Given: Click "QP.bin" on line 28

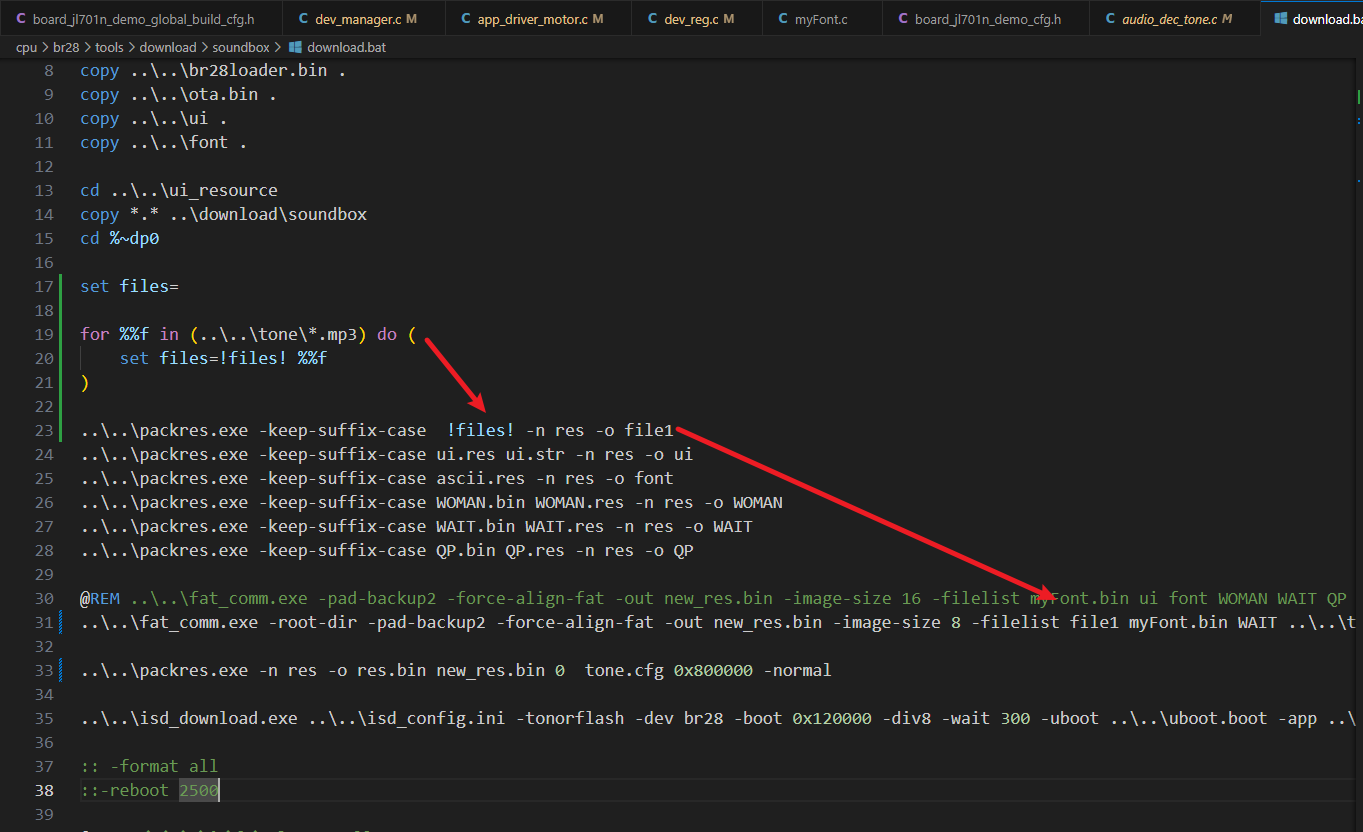Looking at the screenshot, I should (x=465, y=550).
